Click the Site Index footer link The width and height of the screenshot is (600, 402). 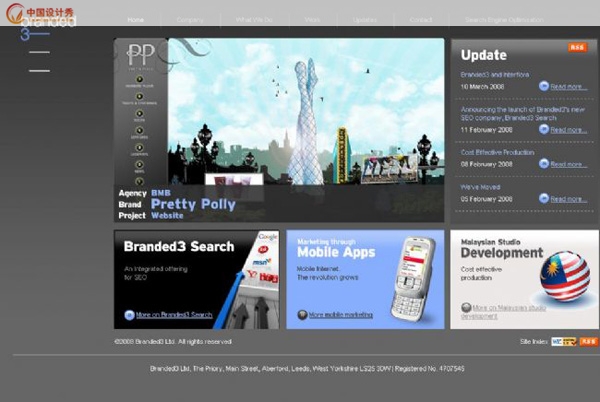click(534, 342)
